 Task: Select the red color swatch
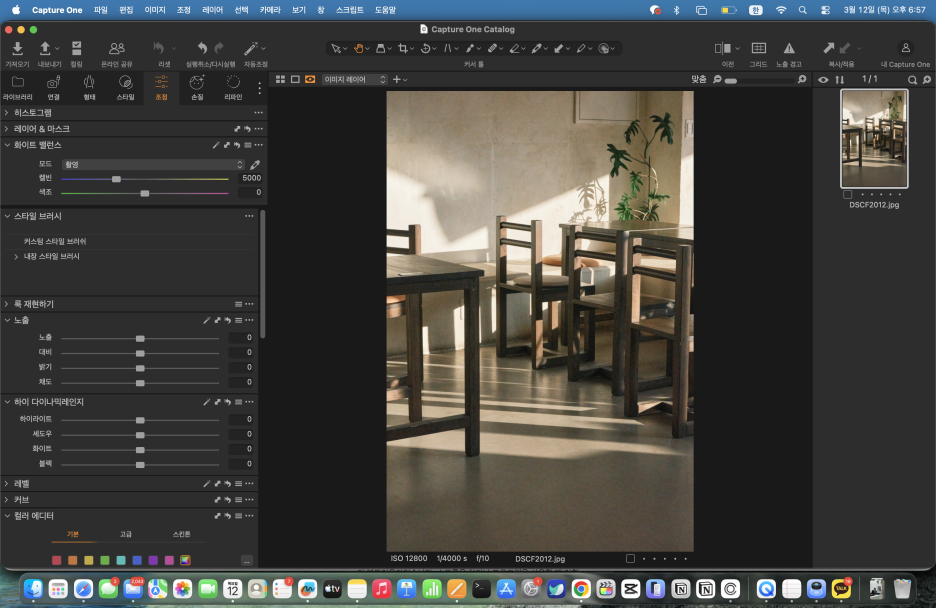point(57,560)
